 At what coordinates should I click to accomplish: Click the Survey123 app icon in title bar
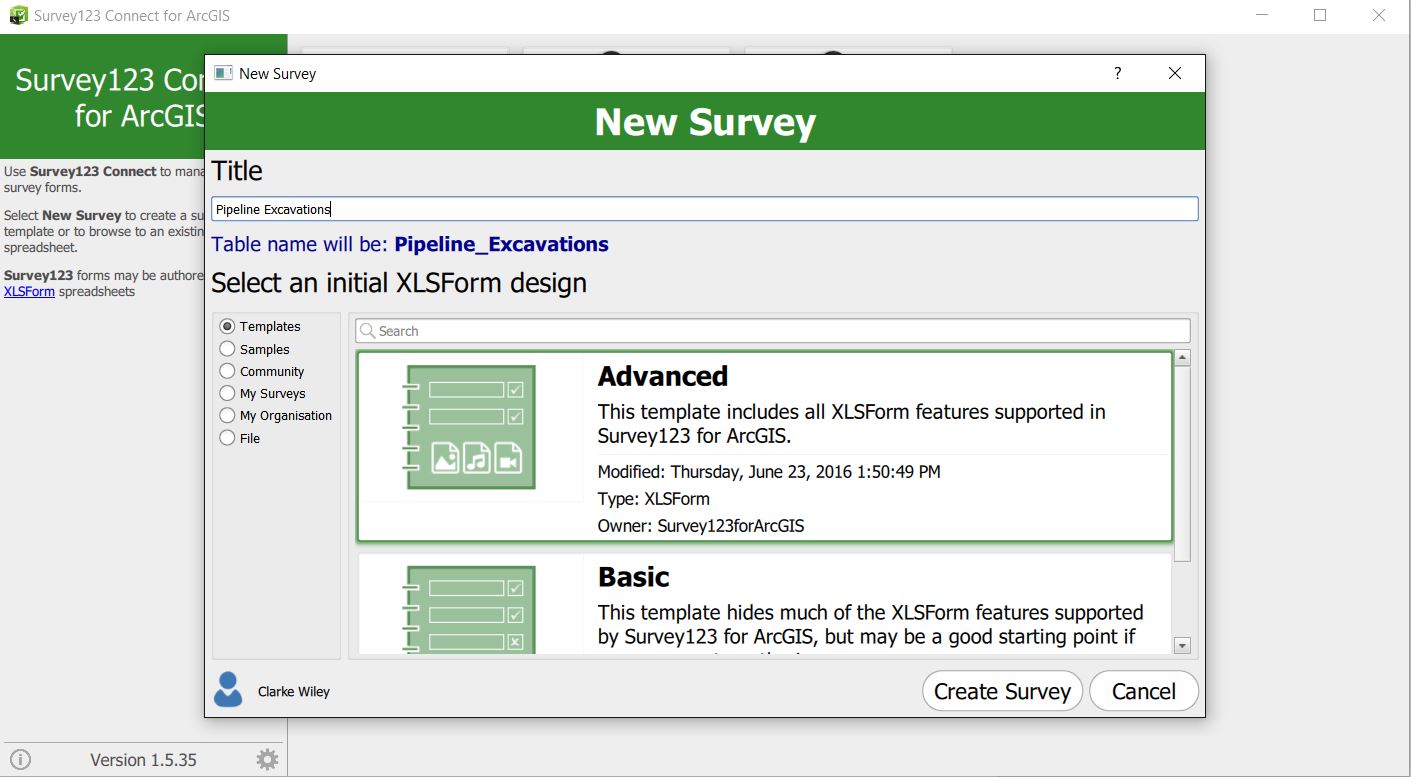[x=18, y=16]
